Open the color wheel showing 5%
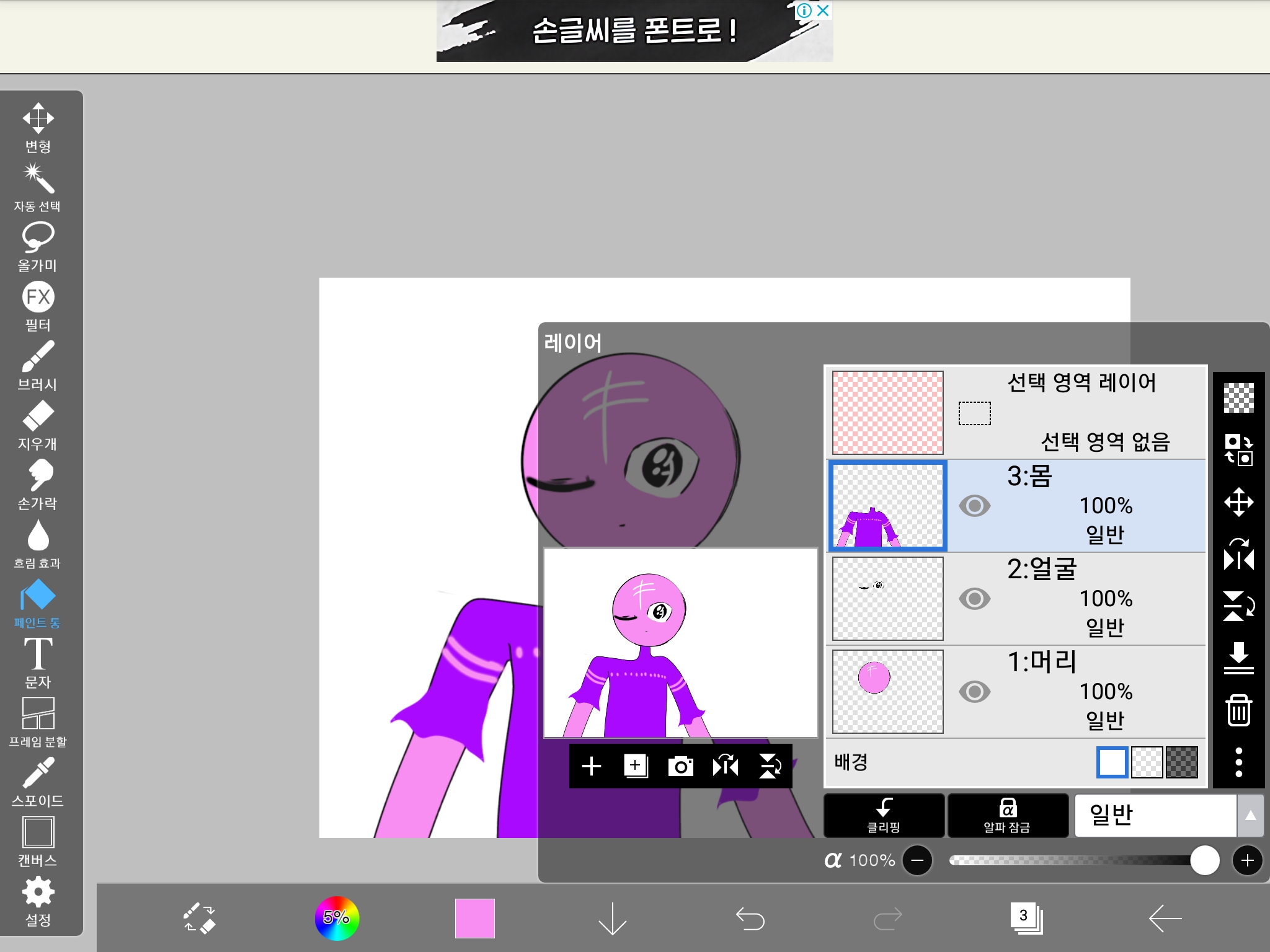1270x952 pixels. (337, 918)
